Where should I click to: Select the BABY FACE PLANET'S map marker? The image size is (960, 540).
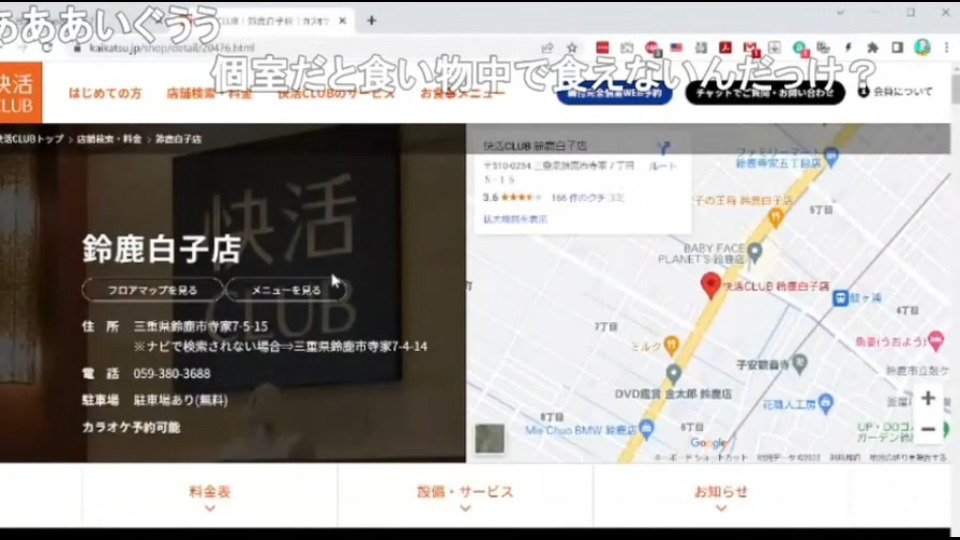tap(755, 252)
